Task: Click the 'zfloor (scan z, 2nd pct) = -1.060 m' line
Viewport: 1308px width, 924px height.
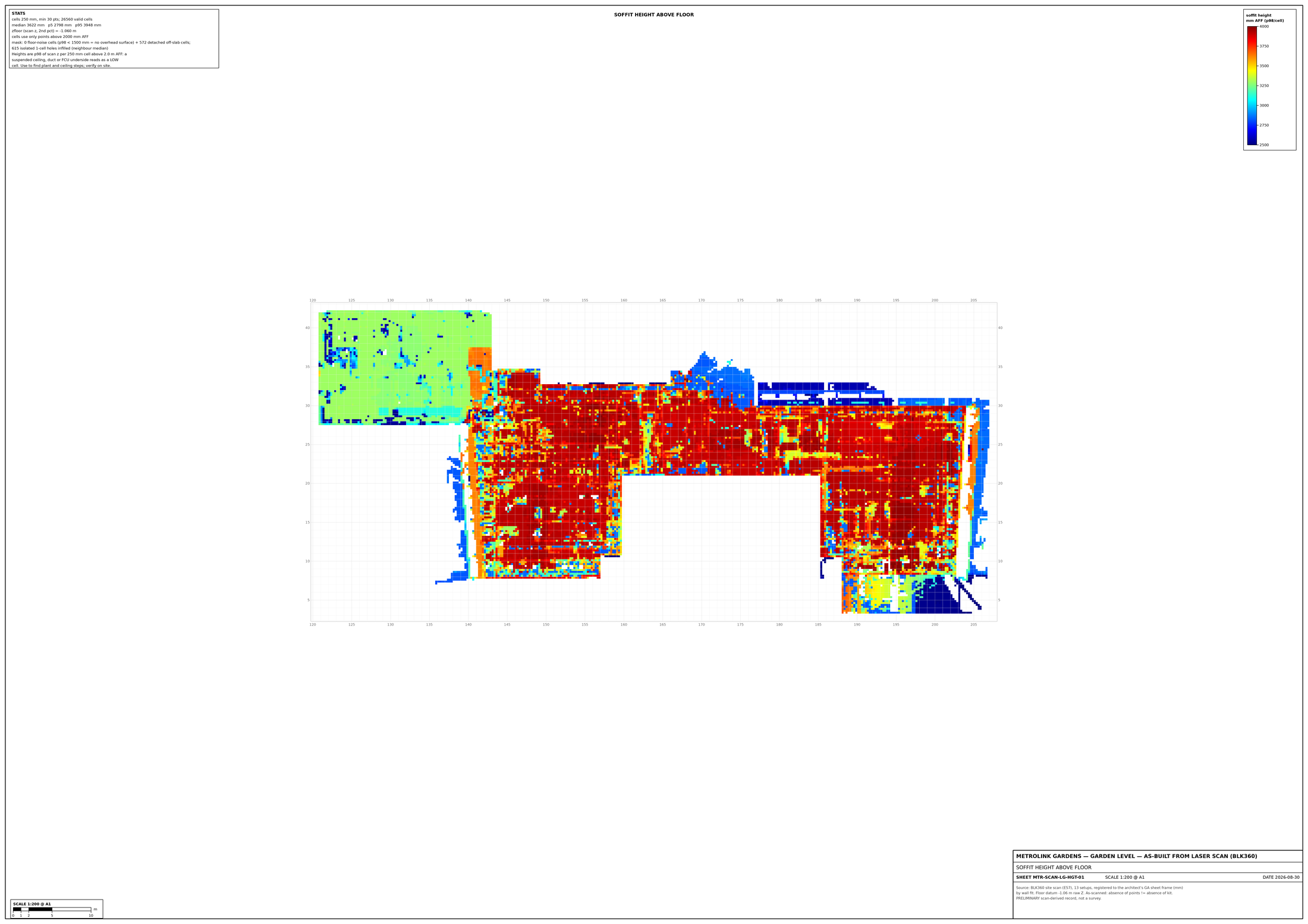Action: tap(44, 31)
